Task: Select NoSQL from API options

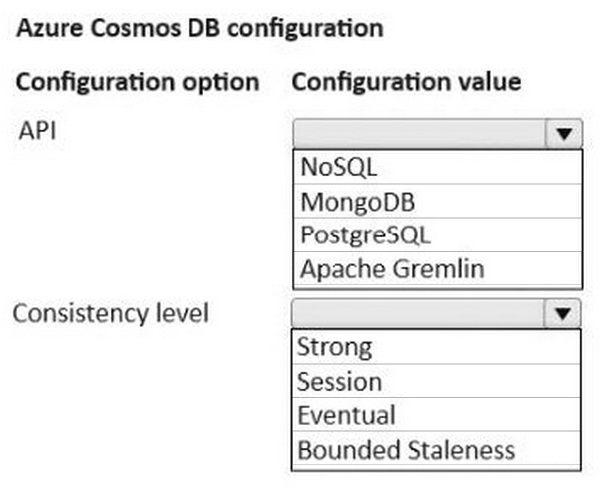Action: point(437,167)
